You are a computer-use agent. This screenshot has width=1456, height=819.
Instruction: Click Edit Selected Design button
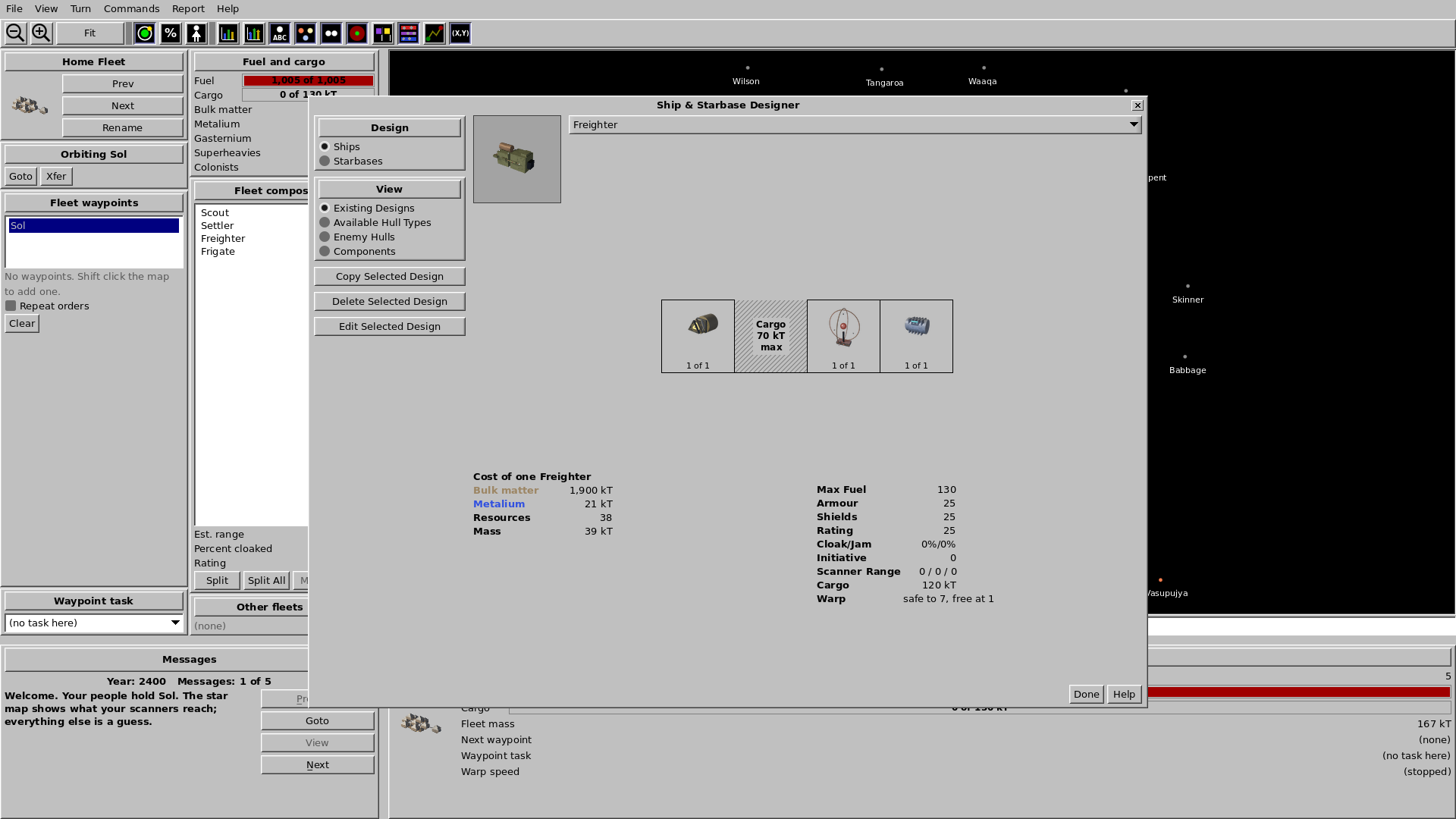[390, 326]
